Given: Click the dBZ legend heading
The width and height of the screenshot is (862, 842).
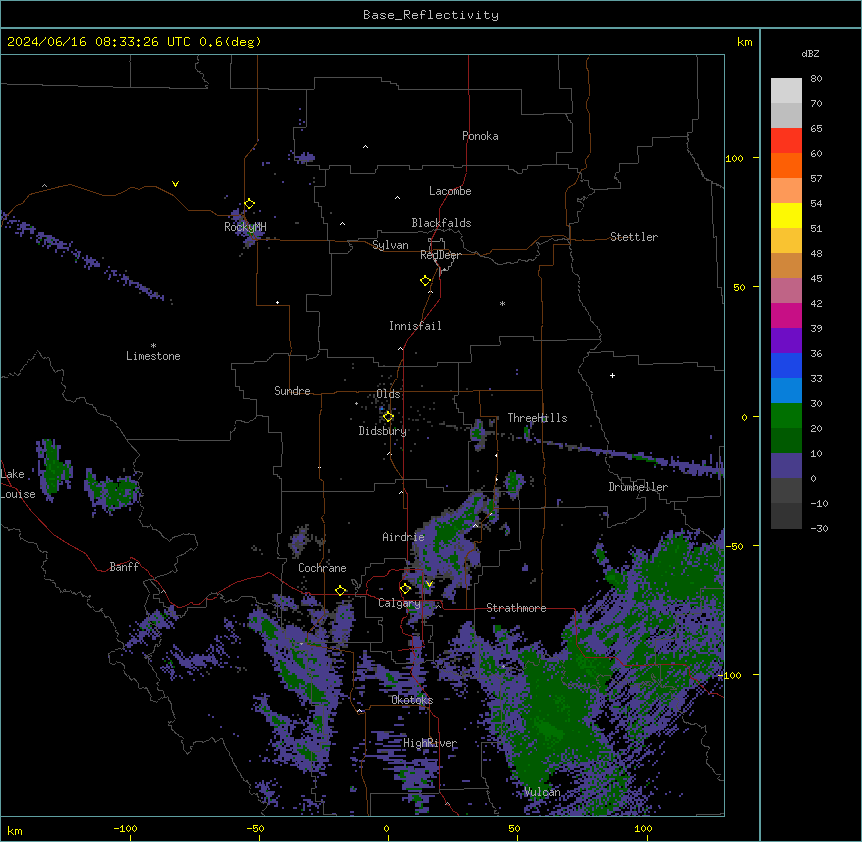Looking at the screenshot, I should click(810, 53).
